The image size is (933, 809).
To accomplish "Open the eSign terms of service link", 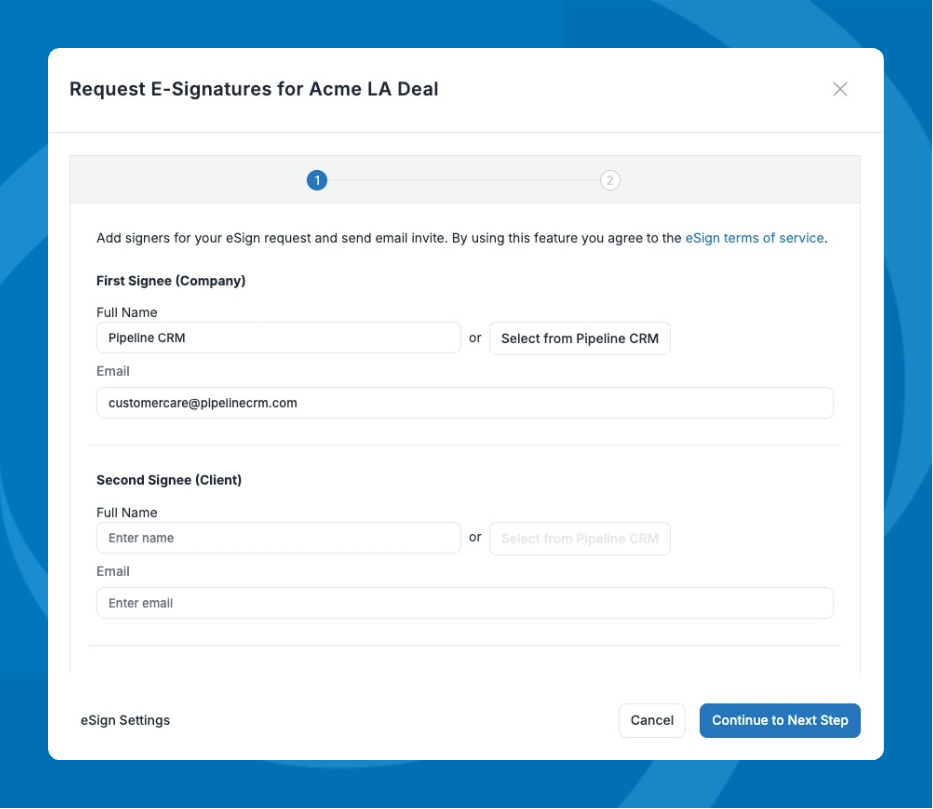I will pyautogui.click(x=754, y=239).
